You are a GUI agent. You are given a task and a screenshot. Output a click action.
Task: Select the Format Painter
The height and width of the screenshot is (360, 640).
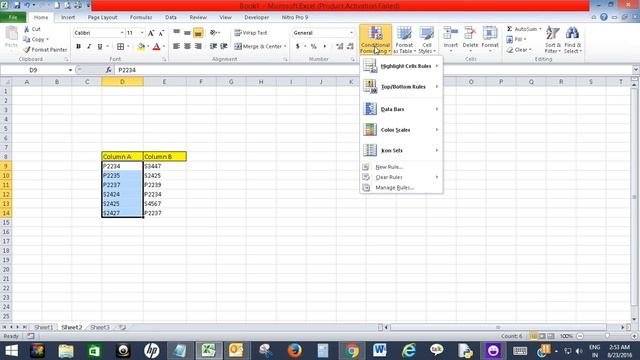(x=45, y=49)
